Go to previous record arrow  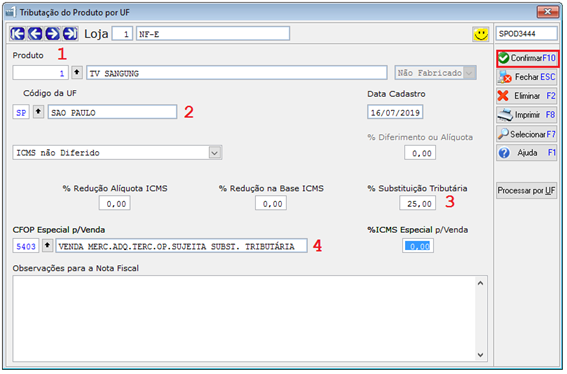(35, 34)
